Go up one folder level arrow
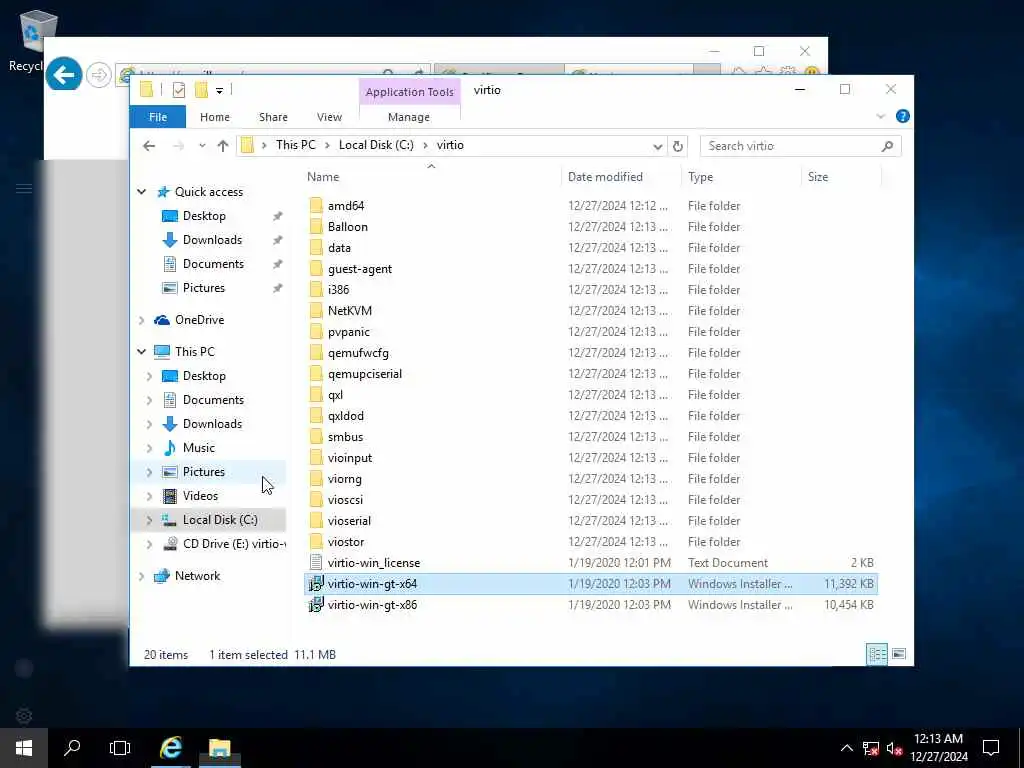1024x768 pixels. 223,146
